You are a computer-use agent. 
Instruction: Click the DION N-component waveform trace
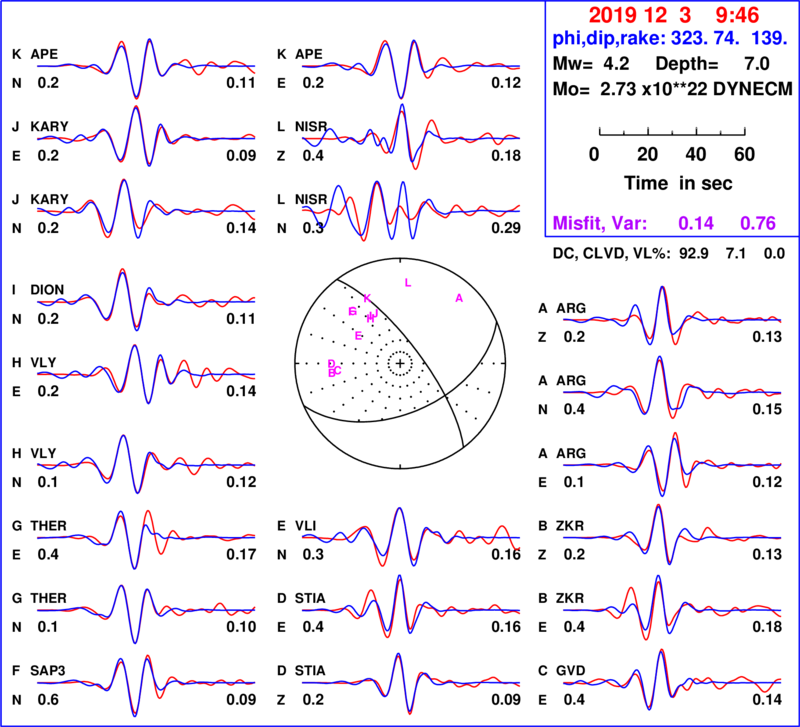[146, 300]
